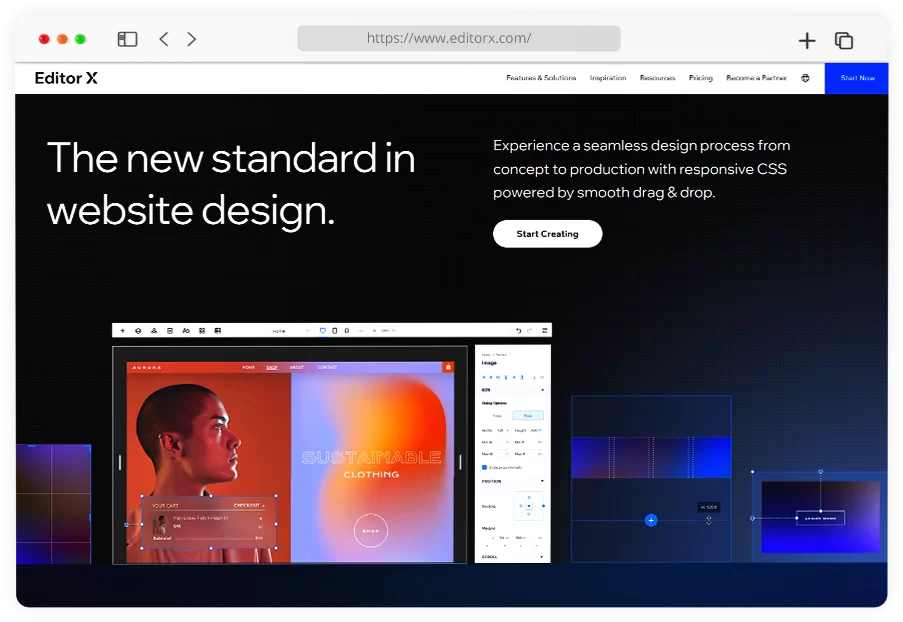This screenshot has width=903, height=622.
Task: Click HOME in the Aurora site menu
Action: [248, 367]
